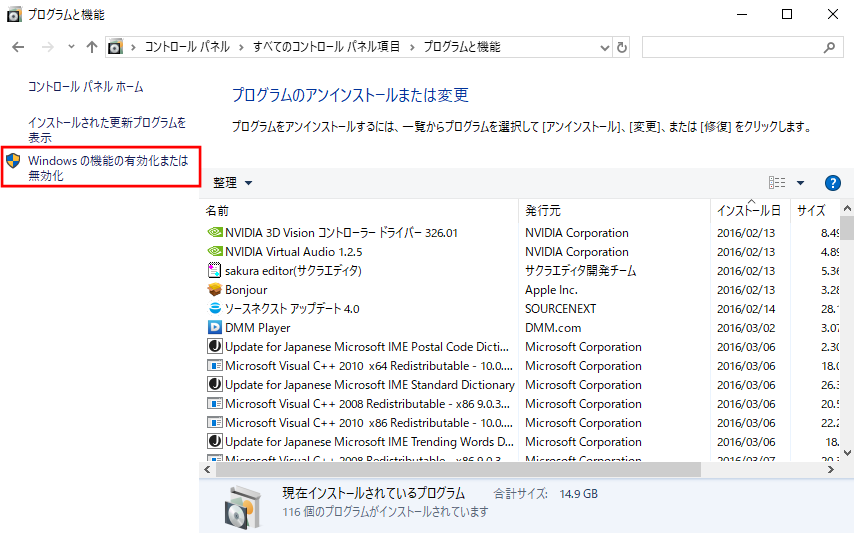The height and width of the screenshot is (533, 854).
Task: Sort by サイズ column header
Action: (815, 211)
